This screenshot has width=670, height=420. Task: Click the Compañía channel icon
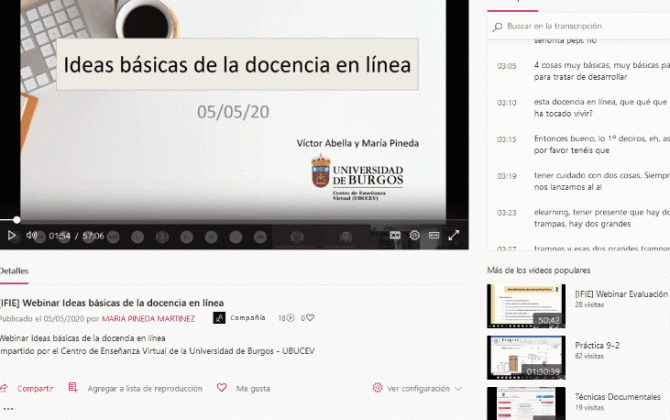tap(219, 318)
